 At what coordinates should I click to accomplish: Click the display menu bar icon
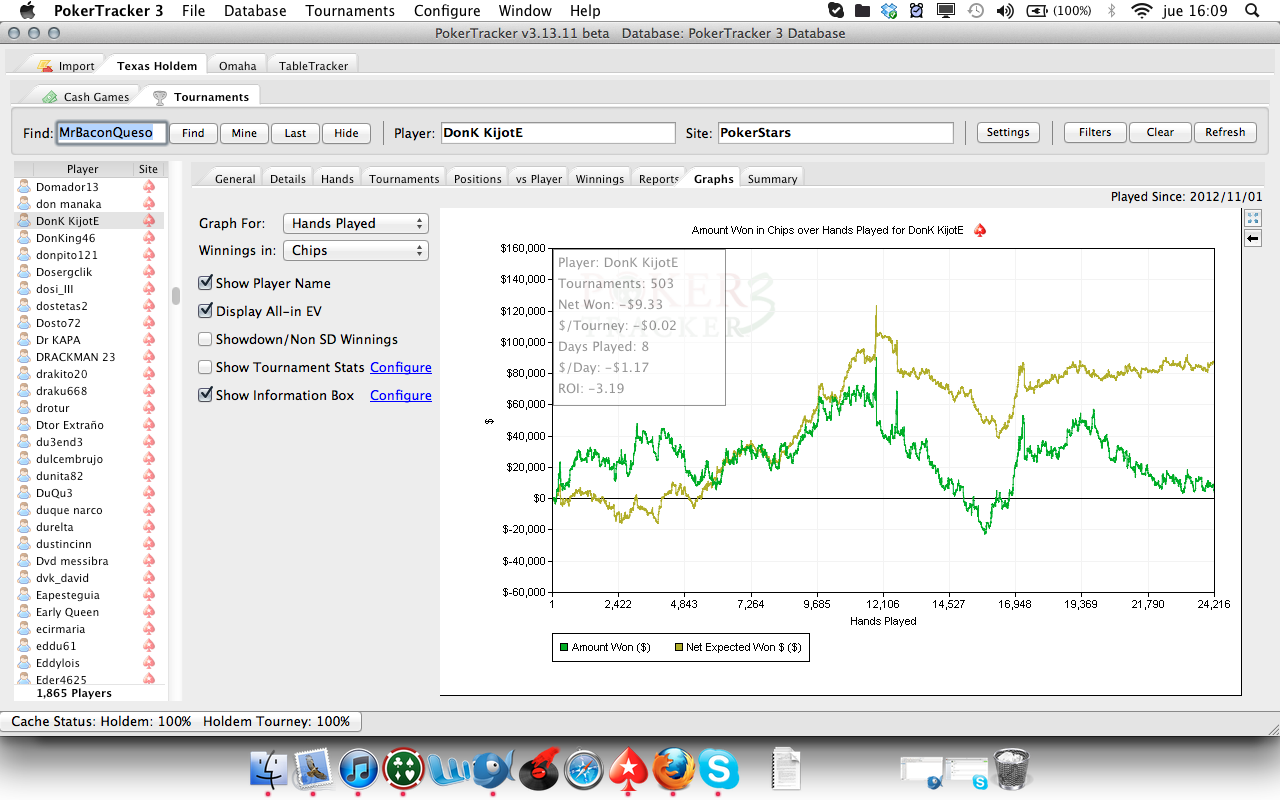[945, 11]
